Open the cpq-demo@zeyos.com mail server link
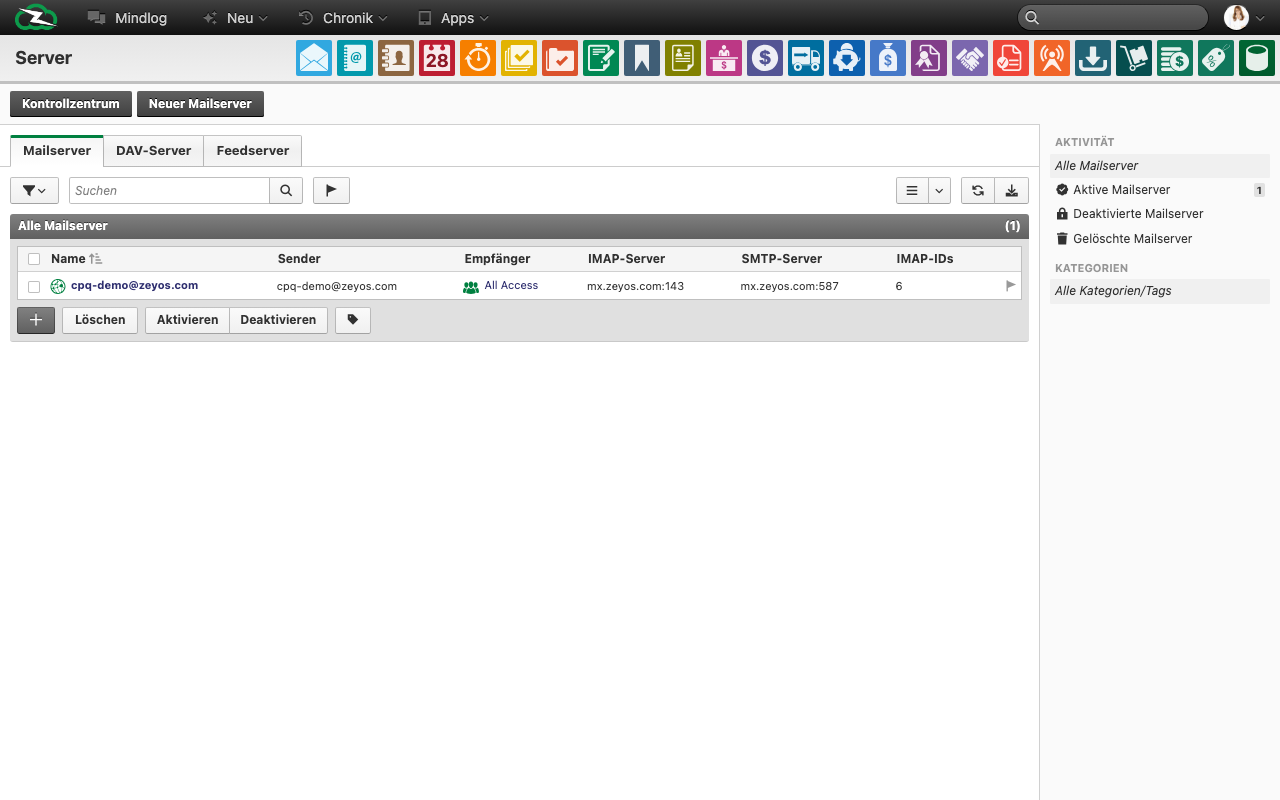This screenshot has height=800, width=1280. click(134, 285)
